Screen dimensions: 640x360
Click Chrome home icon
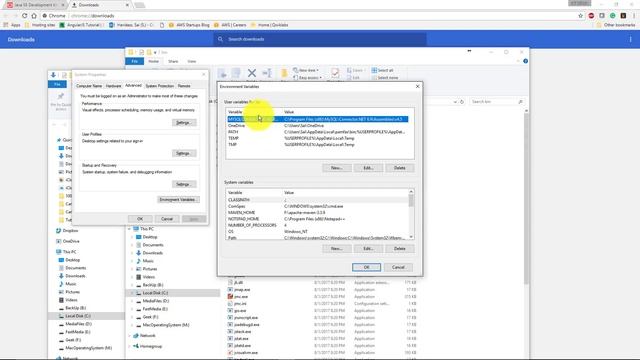pyautogui.click(x=34, y=16)
